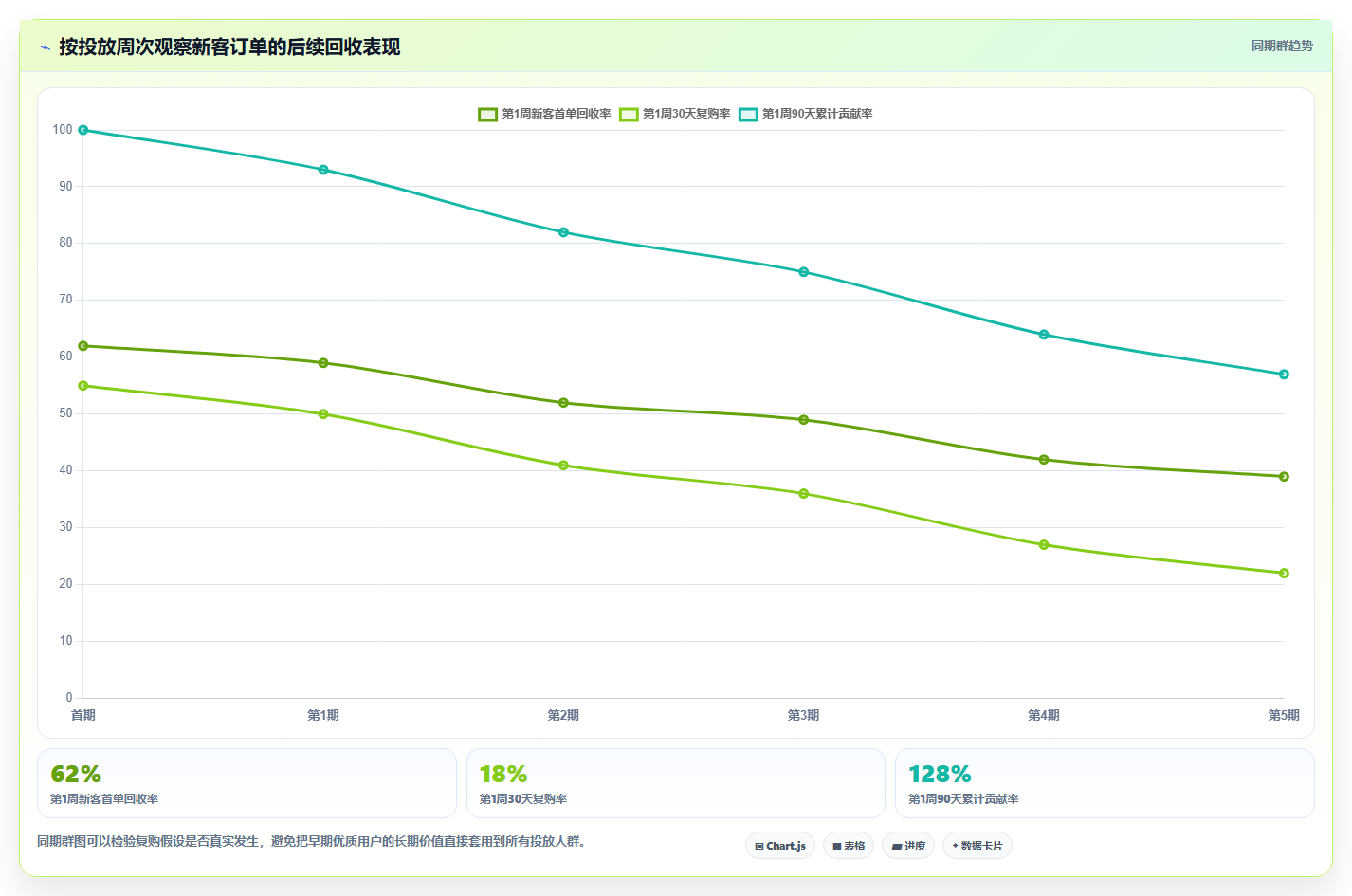Click the 50 y-axis label
Image resolution: width=1352 pixels, height=896 pixels.
(65, 413)
